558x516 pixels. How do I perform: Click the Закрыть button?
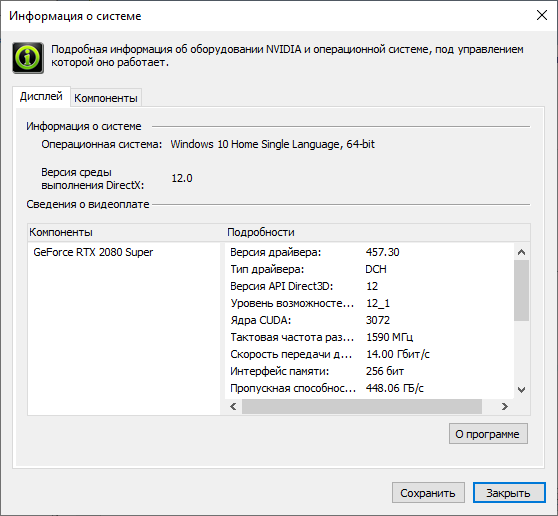click(509, 493)
